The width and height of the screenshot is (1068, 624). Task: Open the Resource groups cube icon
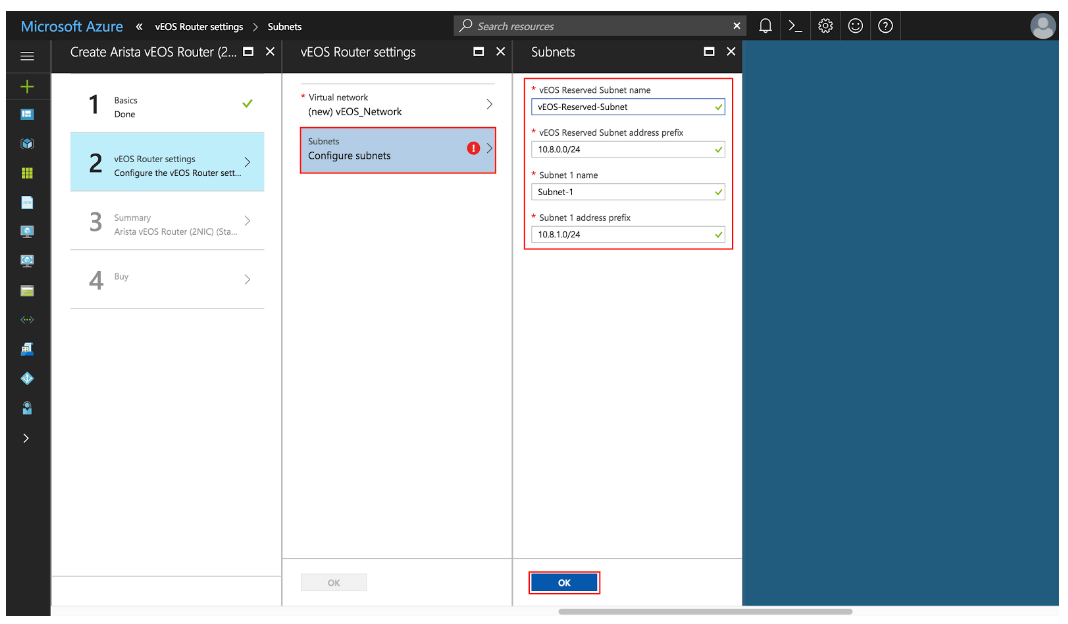click(27, 144)
